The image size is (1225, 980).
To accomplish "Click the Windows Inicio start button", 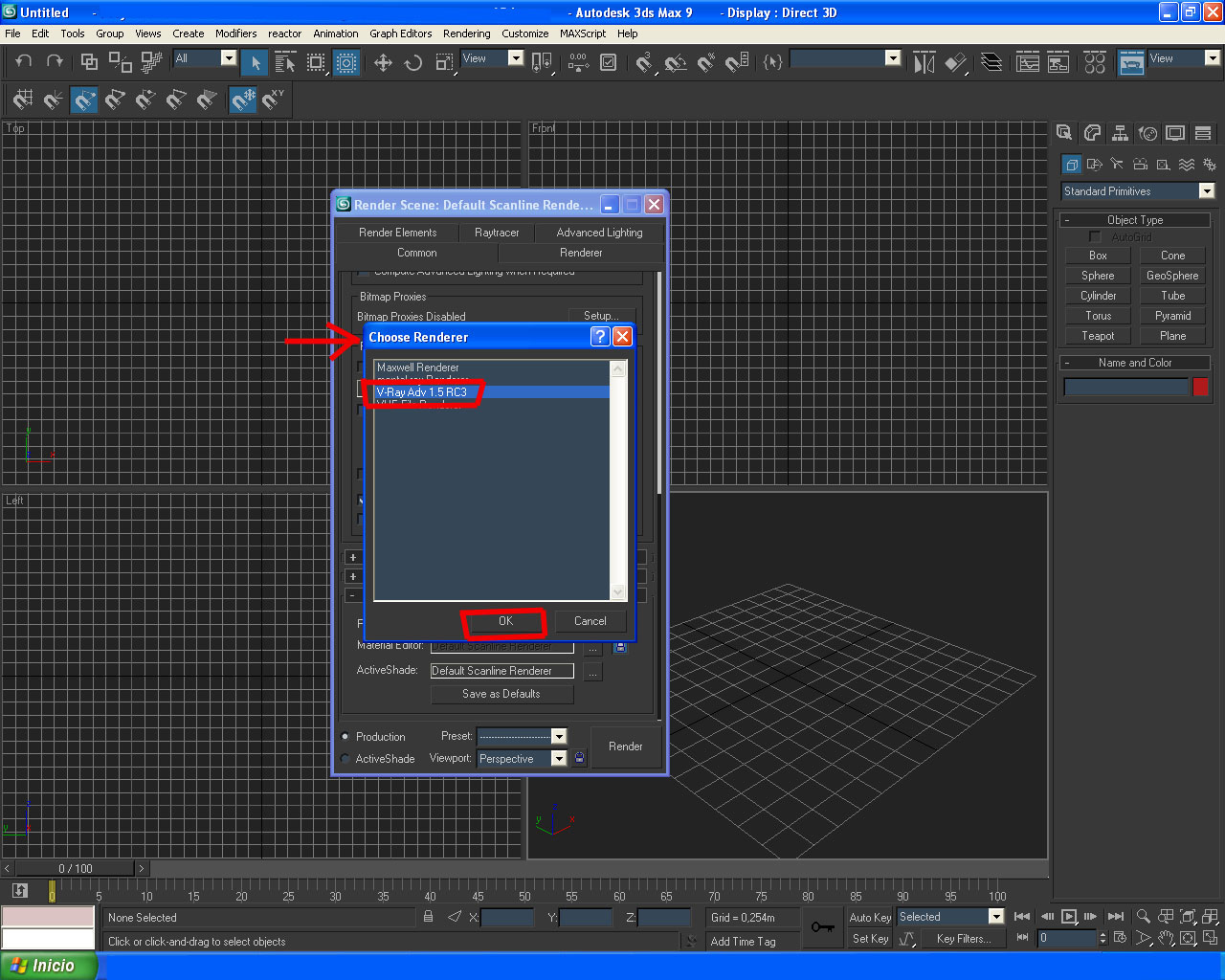I will pos(49,966).
